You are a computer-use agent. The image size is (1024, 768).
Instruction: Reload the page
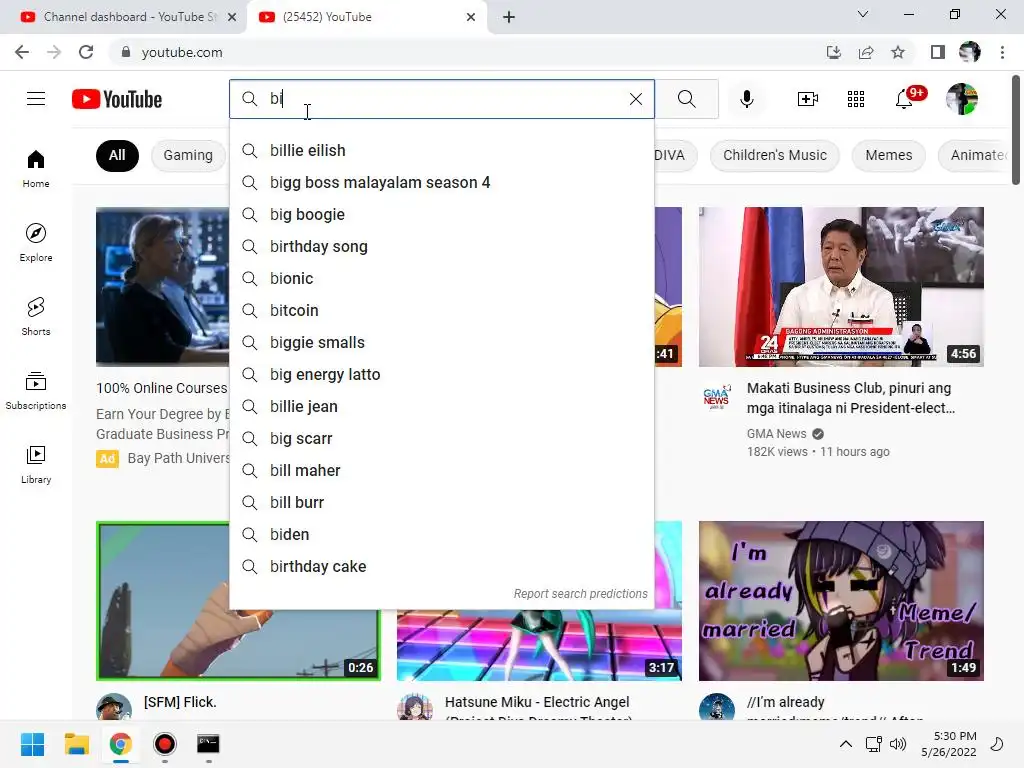(x=86, y=52)
